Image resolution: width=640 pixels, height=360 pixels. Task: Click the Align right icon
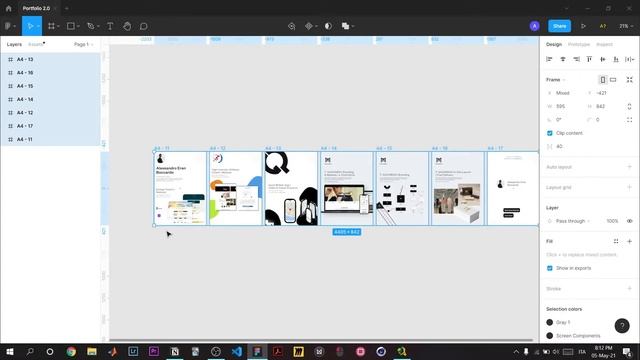coord(576,59)
